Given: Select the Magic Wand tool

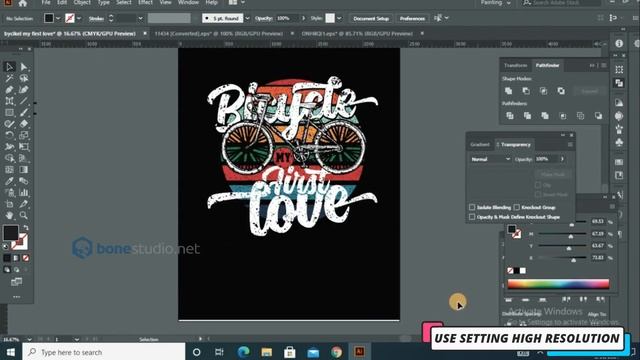Looking at the screenshot, I should point(9,78).
